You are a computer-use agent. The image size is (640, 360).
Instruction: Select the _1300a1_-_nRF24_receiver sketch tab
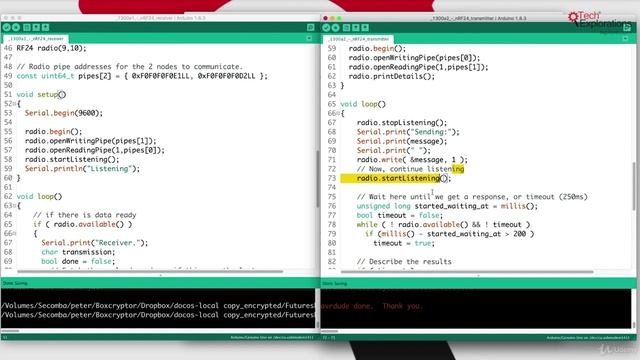pyautogui.click(x=36, y=39)
